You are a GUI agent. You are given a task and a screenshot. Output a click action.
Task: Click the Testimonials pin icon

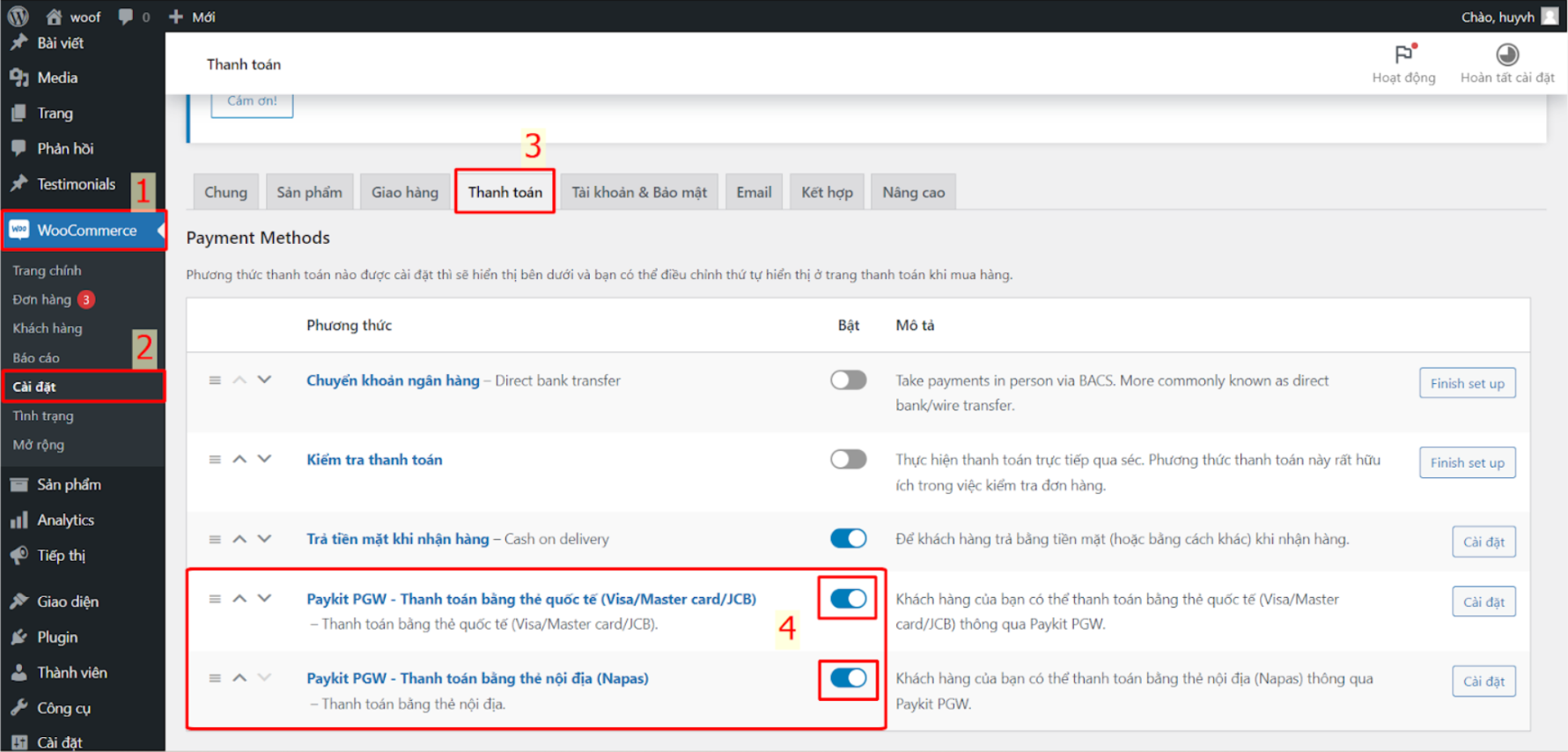click(x=18, y=183)
